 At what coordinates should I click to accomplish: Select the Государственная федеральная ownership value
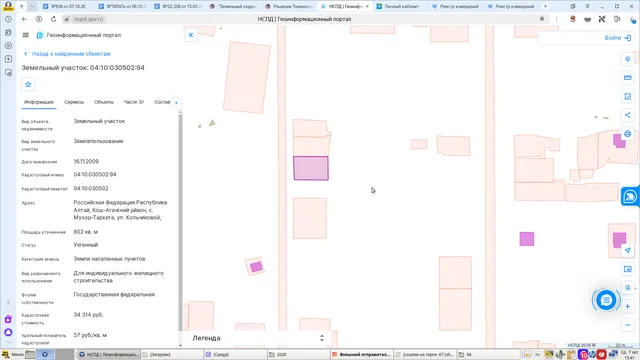pyautogui.click(x=114, y=294)
